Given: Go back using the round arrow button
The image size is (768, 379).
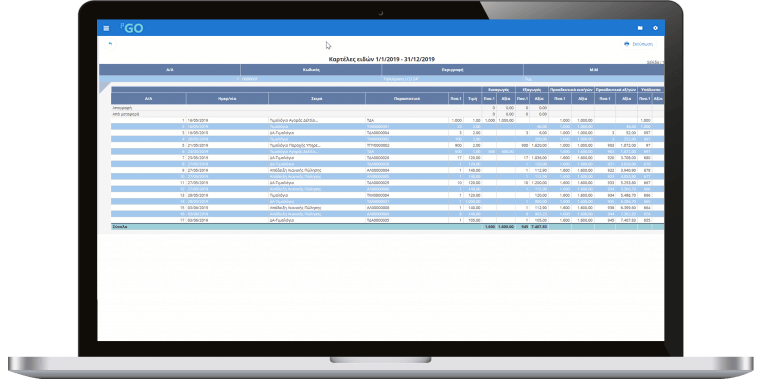Looking at the screenshot, I should [x=110, y=44].
